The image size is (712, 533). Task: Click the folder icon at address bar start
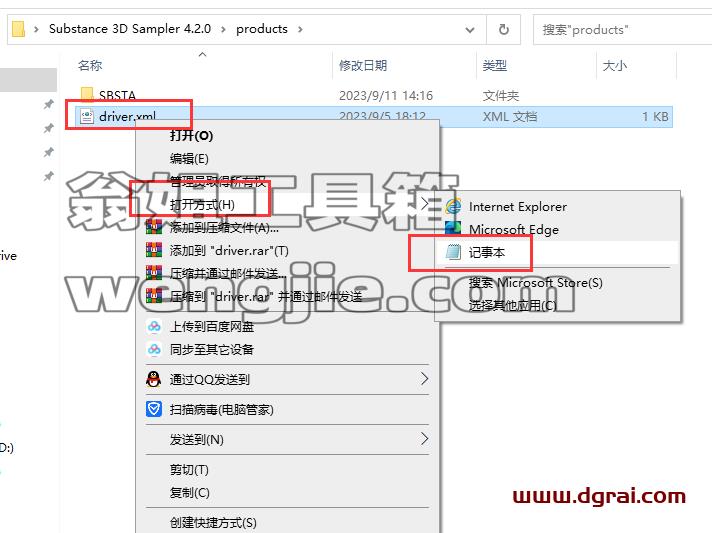pos(18,29)
